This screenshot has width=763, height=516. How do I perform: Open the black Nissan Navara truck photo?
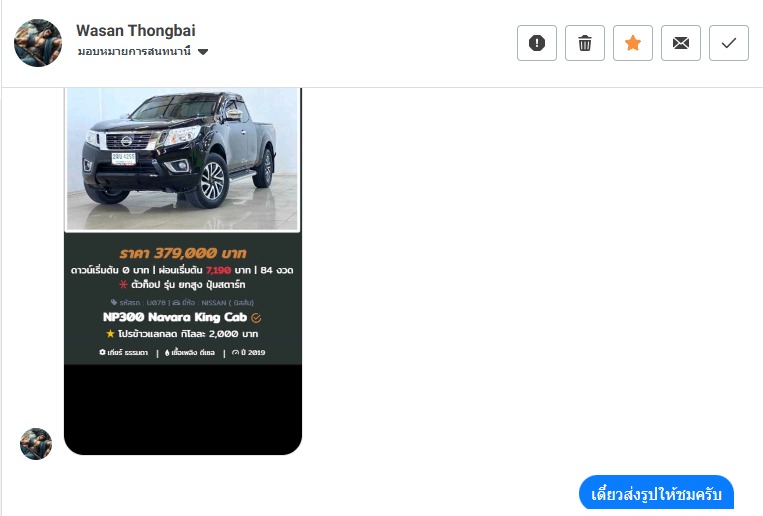182,159
